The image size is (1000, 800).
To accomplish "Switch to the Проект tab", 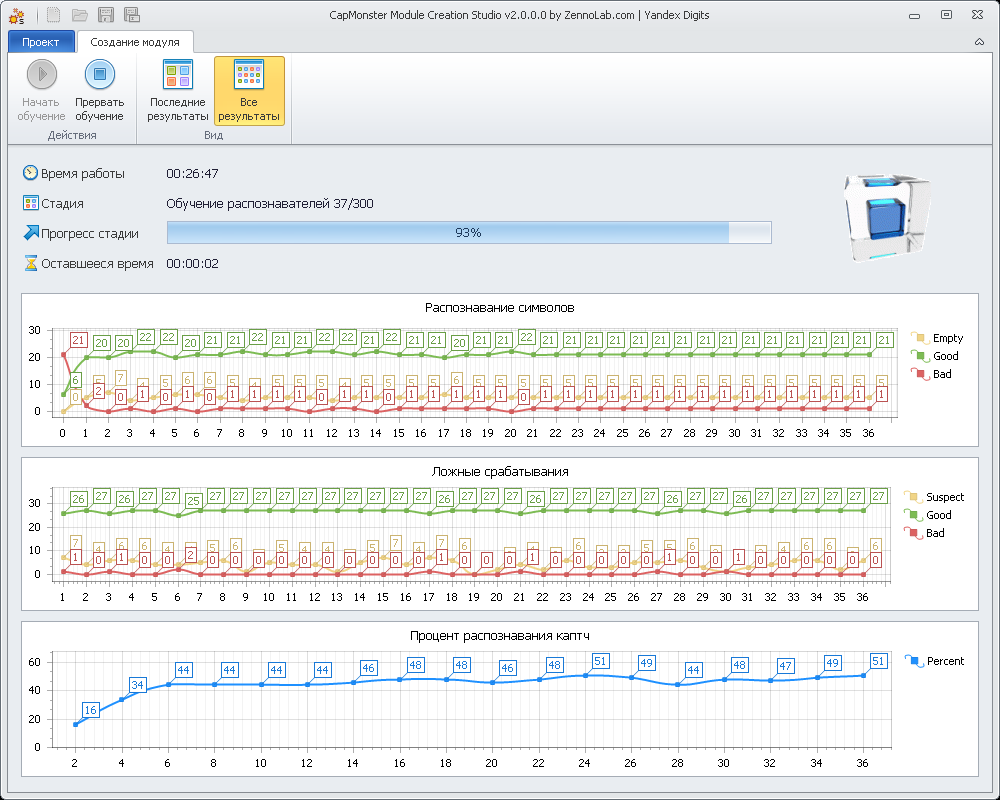I will (x=41, y=42).
